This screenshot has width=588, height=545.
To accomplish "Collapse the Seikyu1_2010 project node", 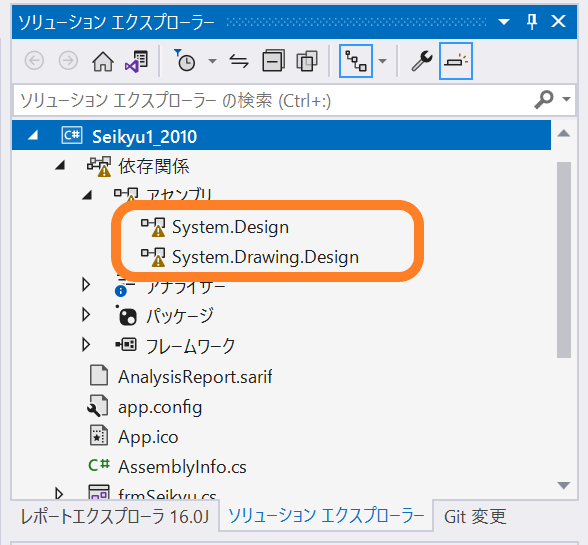I will tap(33, 135).
